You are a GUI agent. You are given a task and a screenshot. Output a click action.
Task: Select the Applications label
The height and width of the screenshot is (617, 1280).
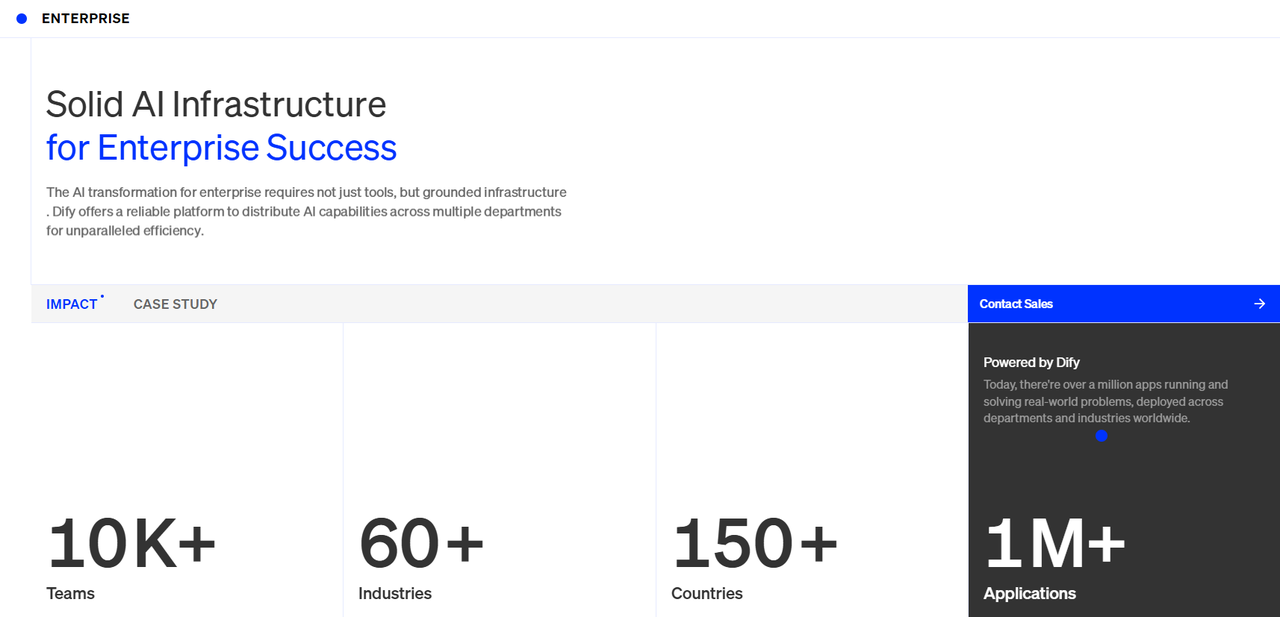1029,593
